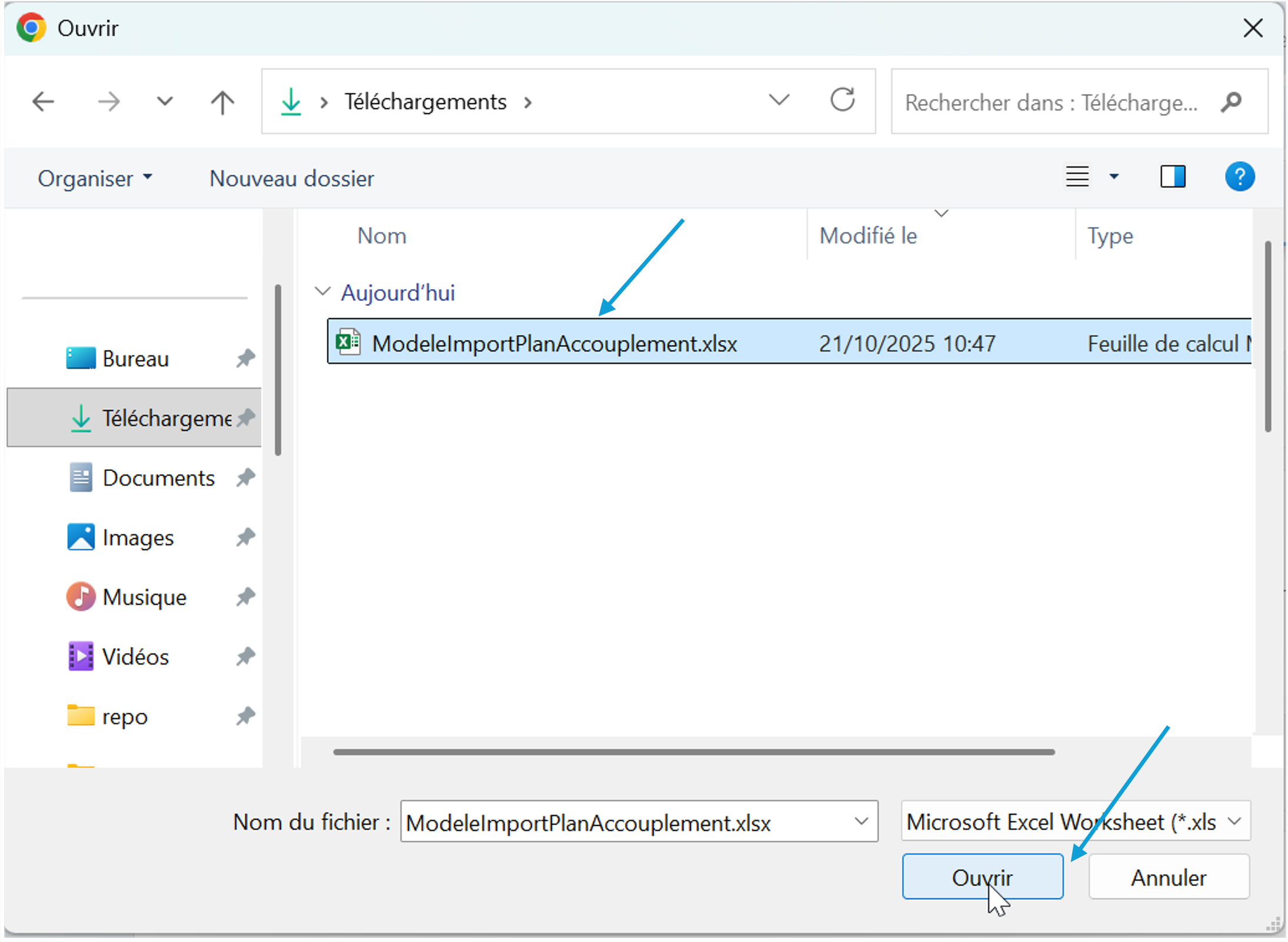Unpin Musique using its pin icon
The height and width of the screenshot is (942, 1288).
point(246,597)
